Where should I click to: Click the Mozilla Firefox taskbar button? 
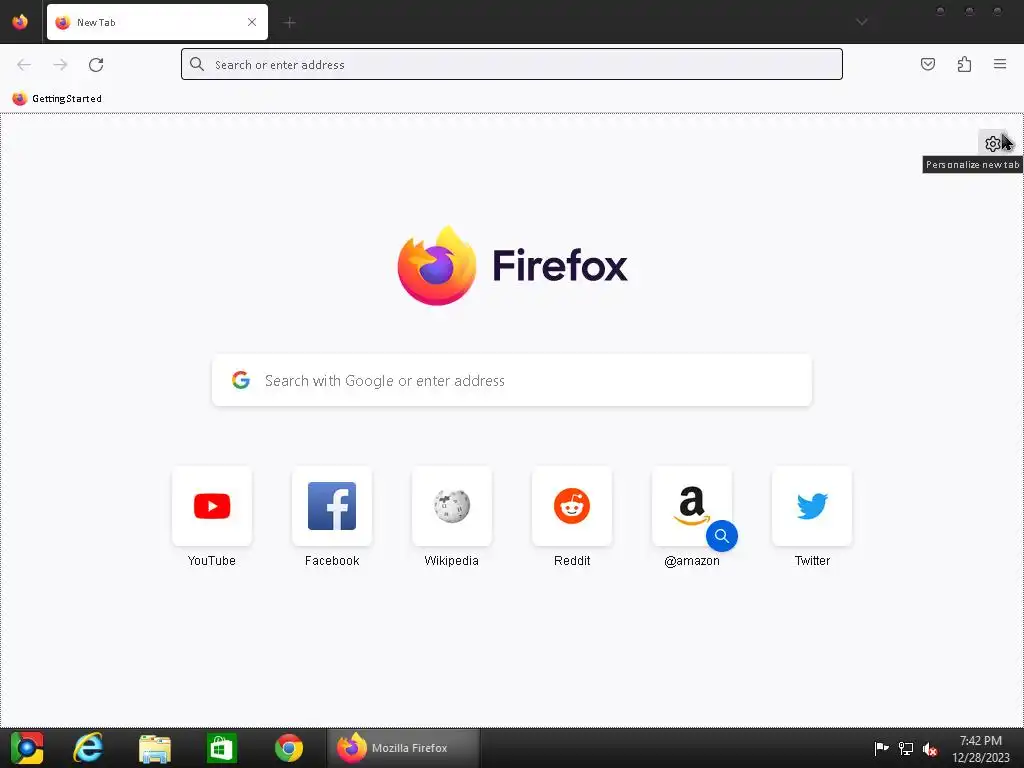(x=404, y=748)
